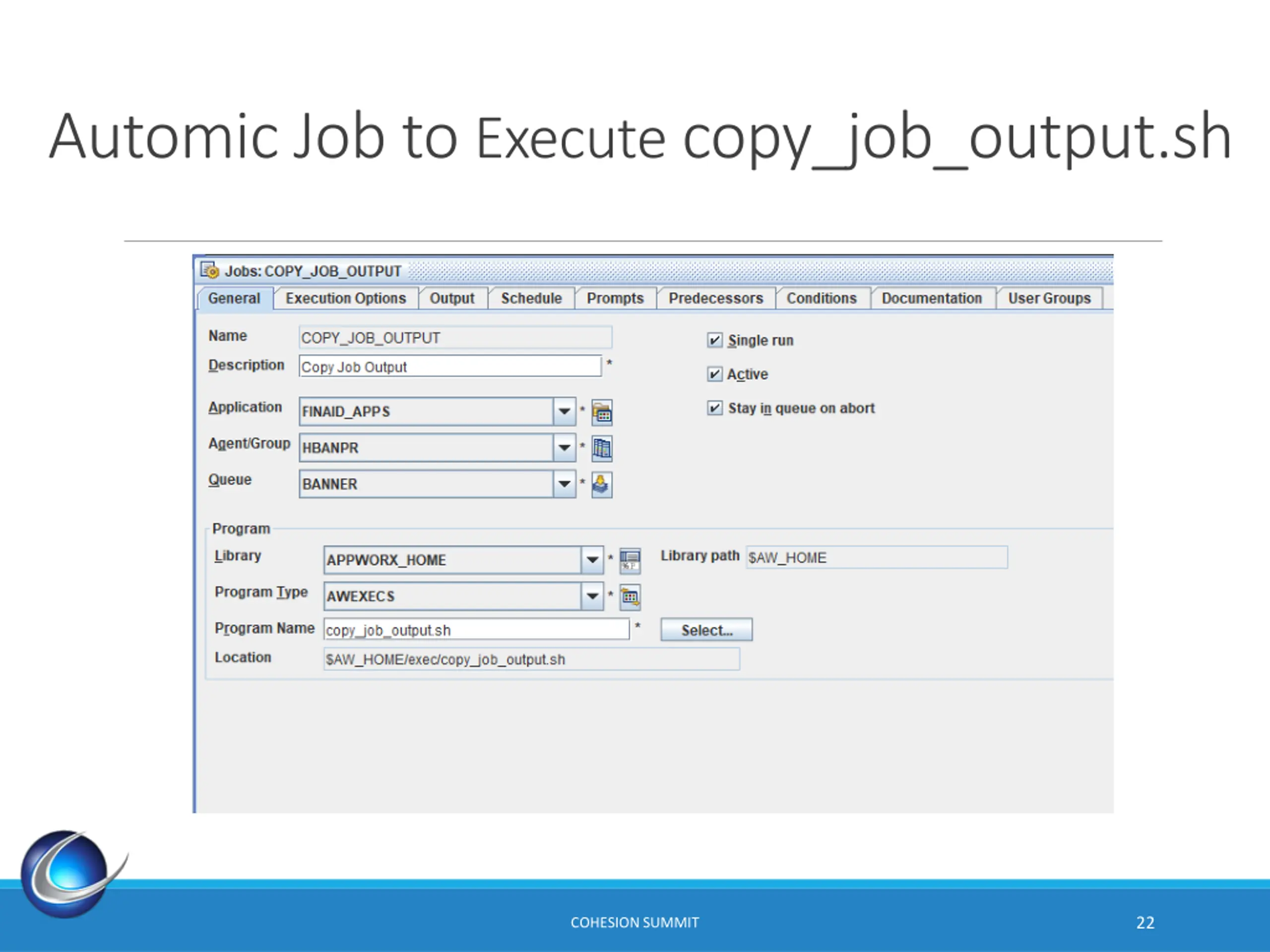Viewport: 1270px width, 952px height.
Task: Open the Output tab
Action: click(452, 298)
